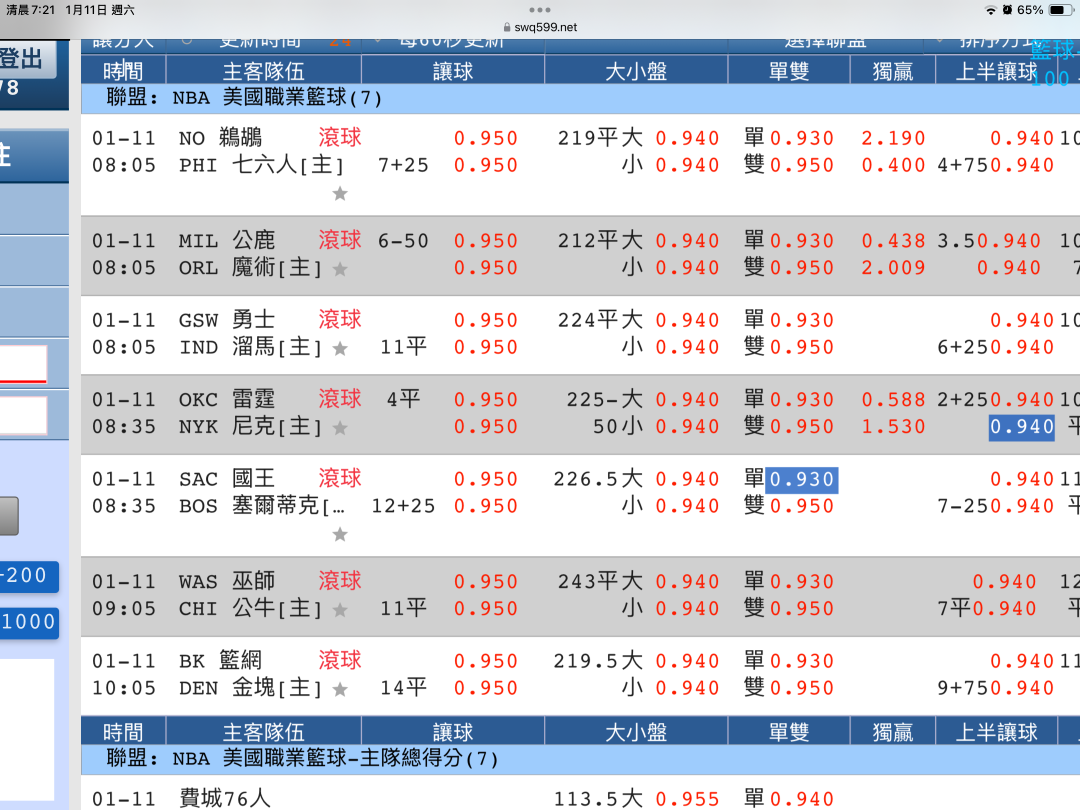Open 滾球 live betting for GSW 勇士
This screenshot has width=1080, height=810.
tap(340, 320)
